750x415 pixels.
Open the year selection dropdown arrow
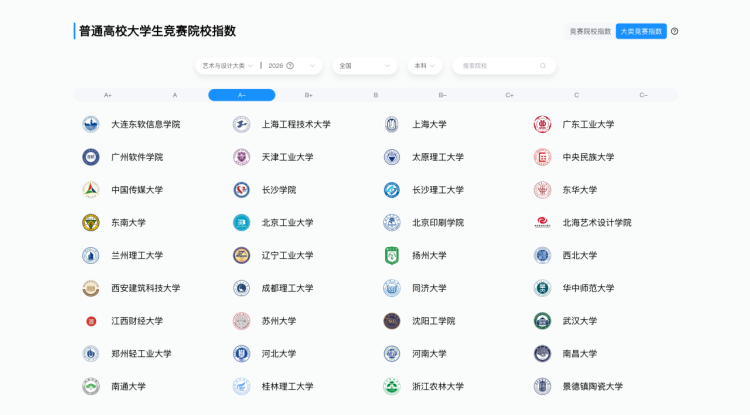point(312,66)
